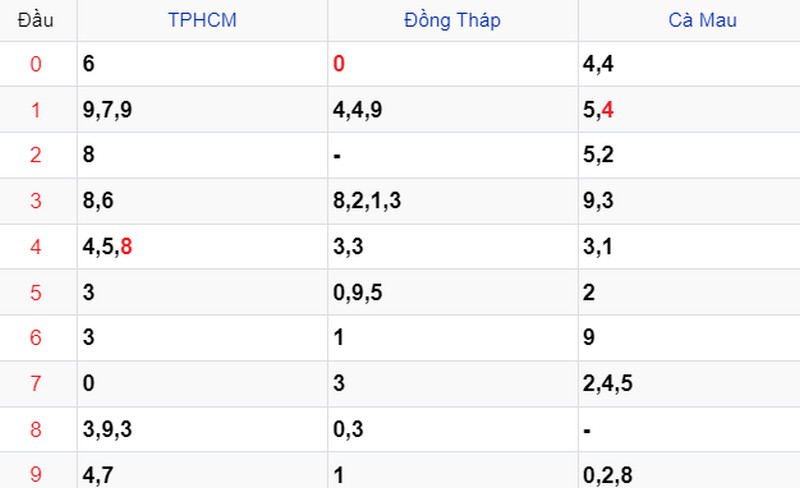Click the dash in Đồng Tháp row 2
The image size is (800, 488).
337,156
